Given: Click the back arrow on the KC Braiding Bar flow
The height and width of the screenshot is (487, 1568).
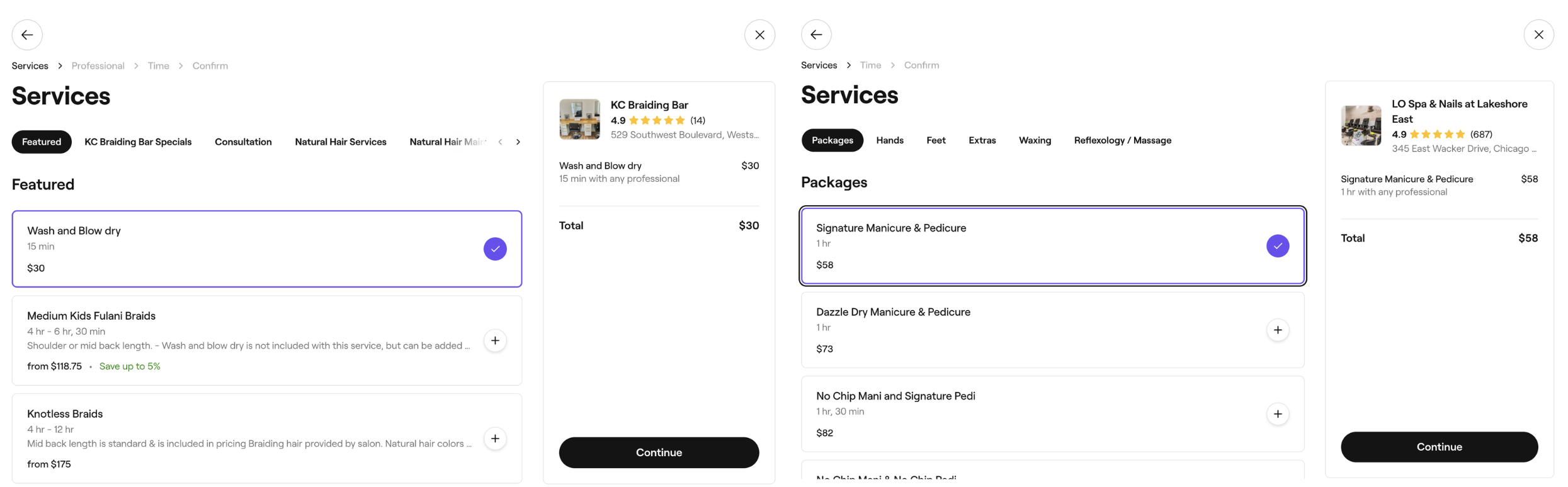Looking at the screenshot, I should pos(26,35).
